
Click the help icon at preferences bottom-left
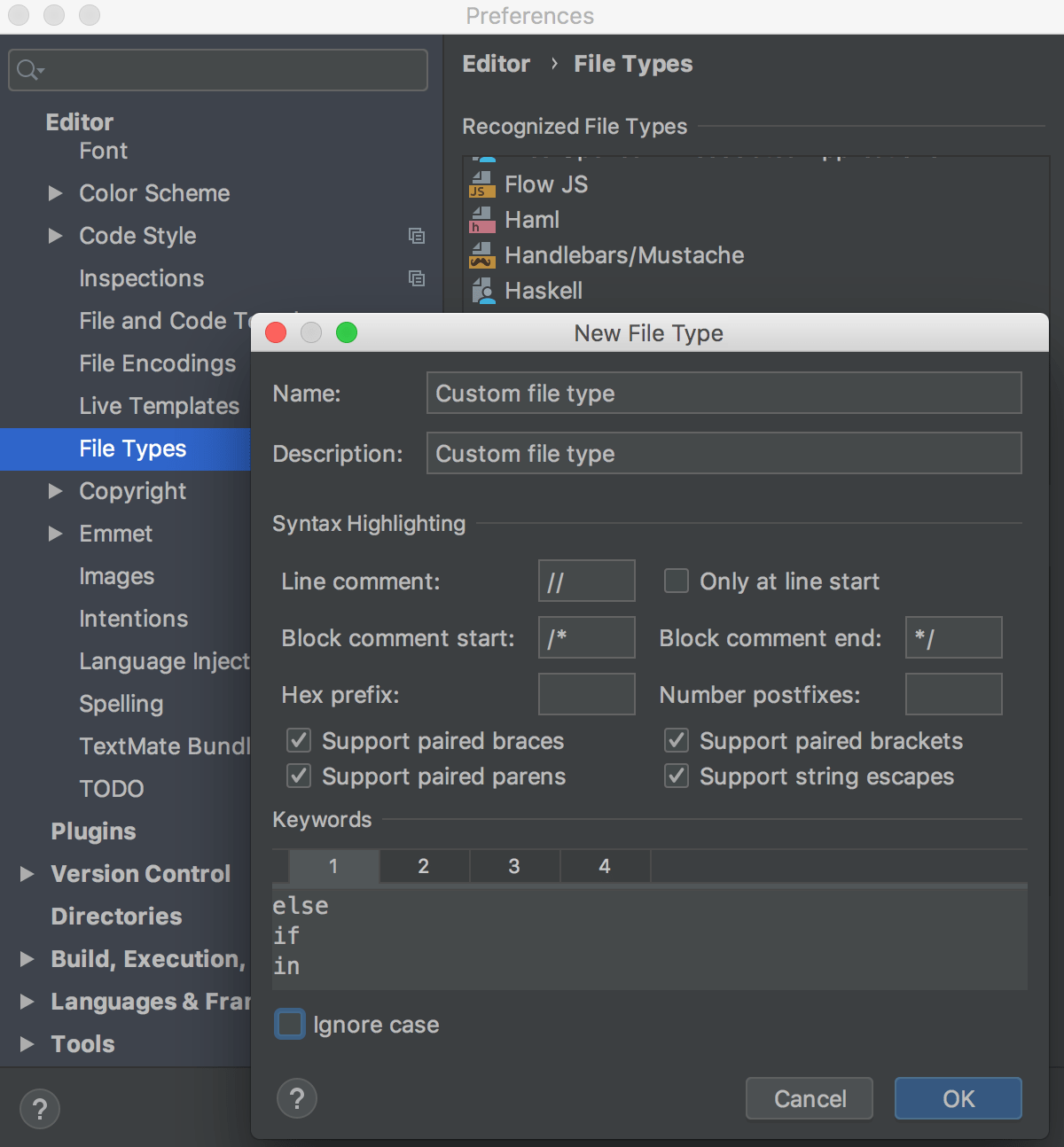(39, 1108)
